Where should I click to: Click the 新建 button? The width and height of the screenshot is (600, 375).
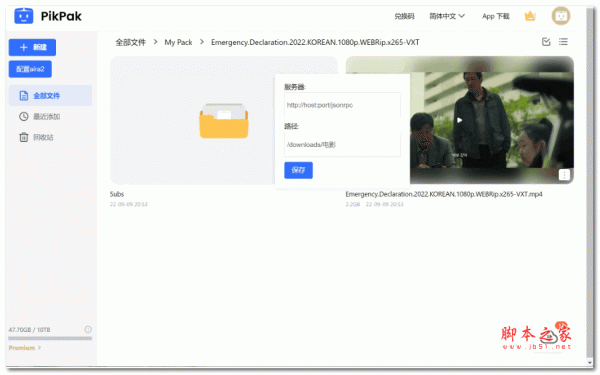click(x=33, y=47)
